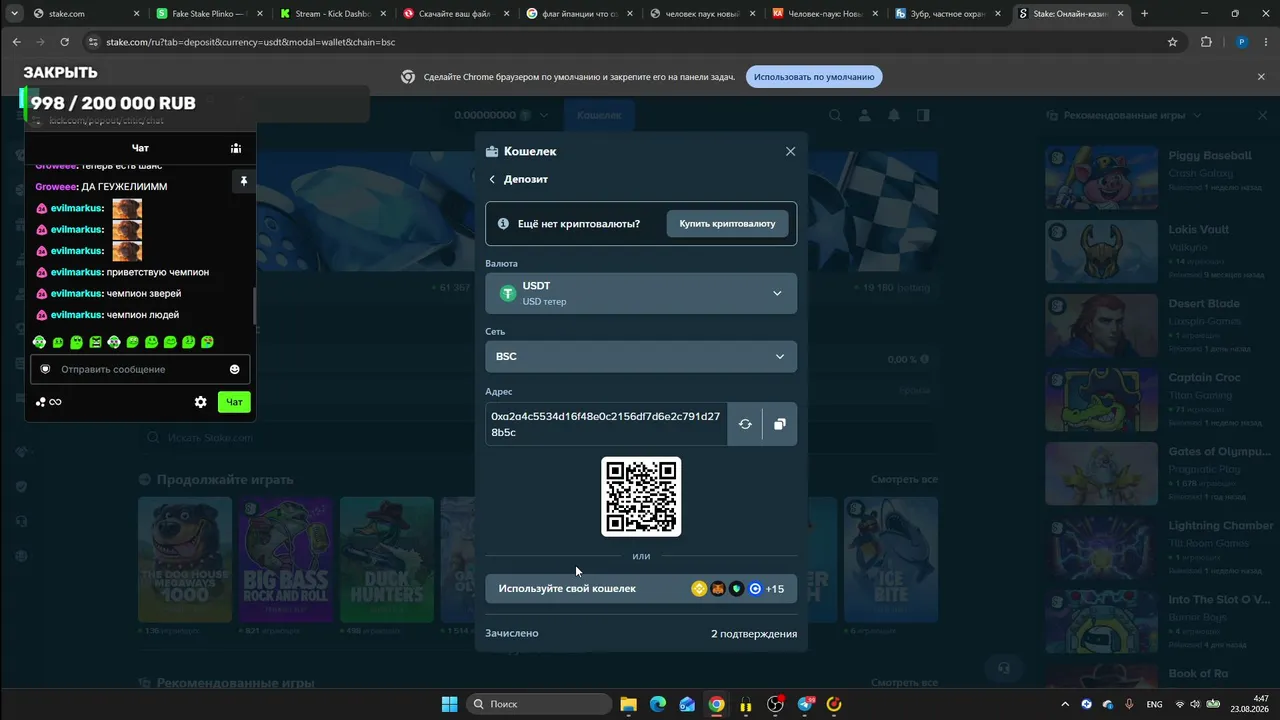This screenshot has width=1280, height=720.
Task: Toggle the Stake side panel icon
Action: point(923,115)
